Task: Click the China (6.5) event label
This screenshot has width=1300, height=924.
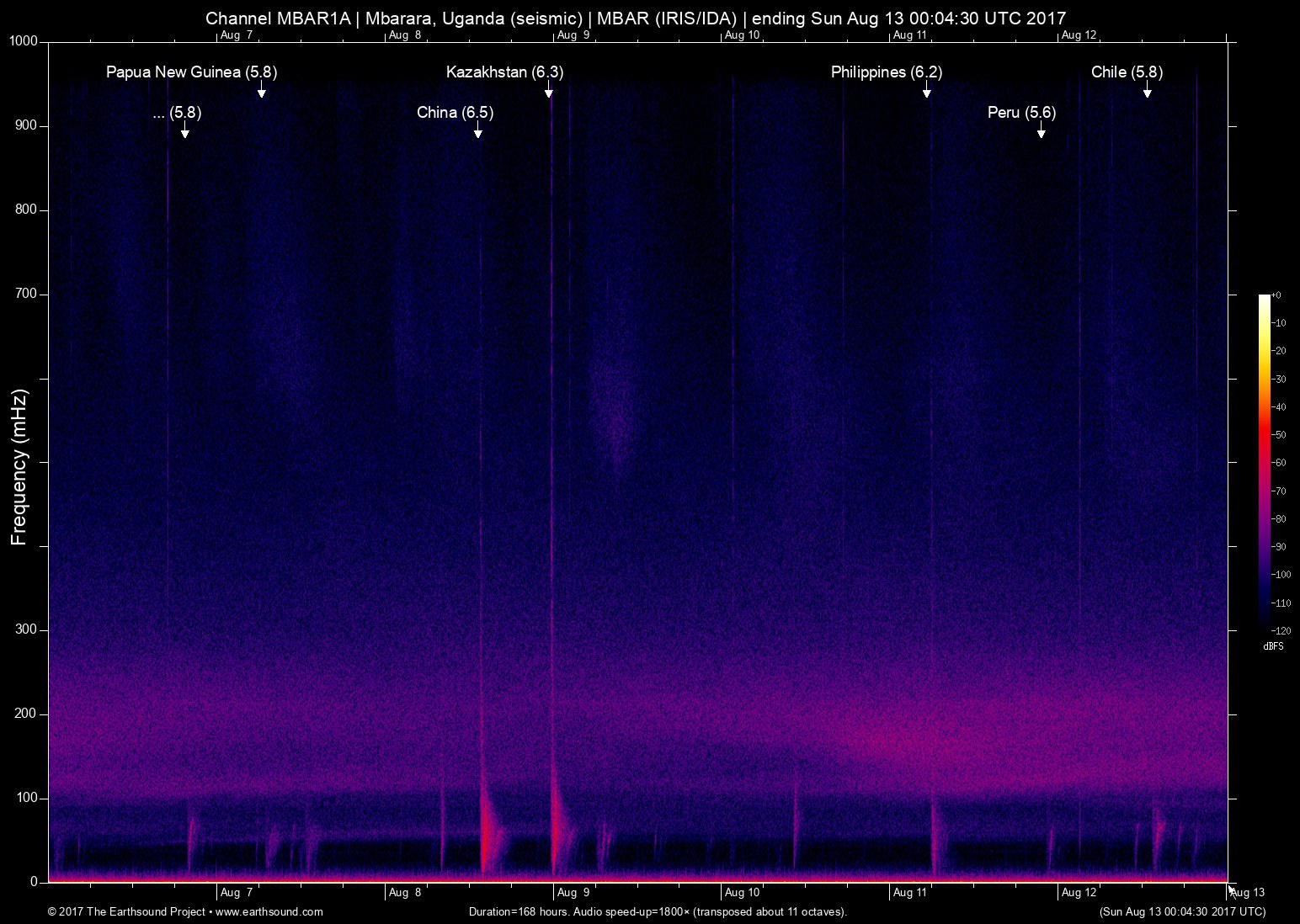Action: pos(455,113)
